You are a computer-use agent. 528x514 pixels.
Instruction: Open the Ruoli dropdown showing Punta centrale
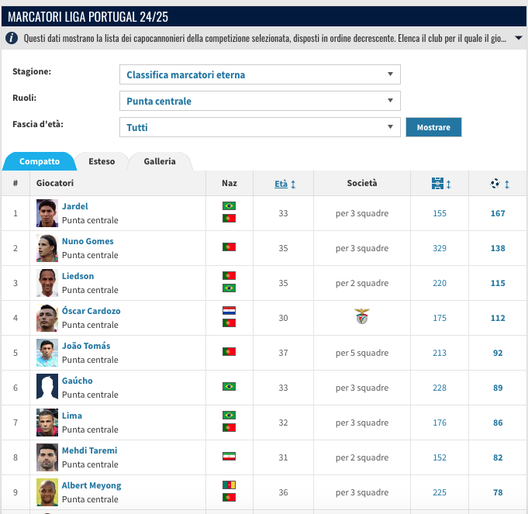(260, 101)
